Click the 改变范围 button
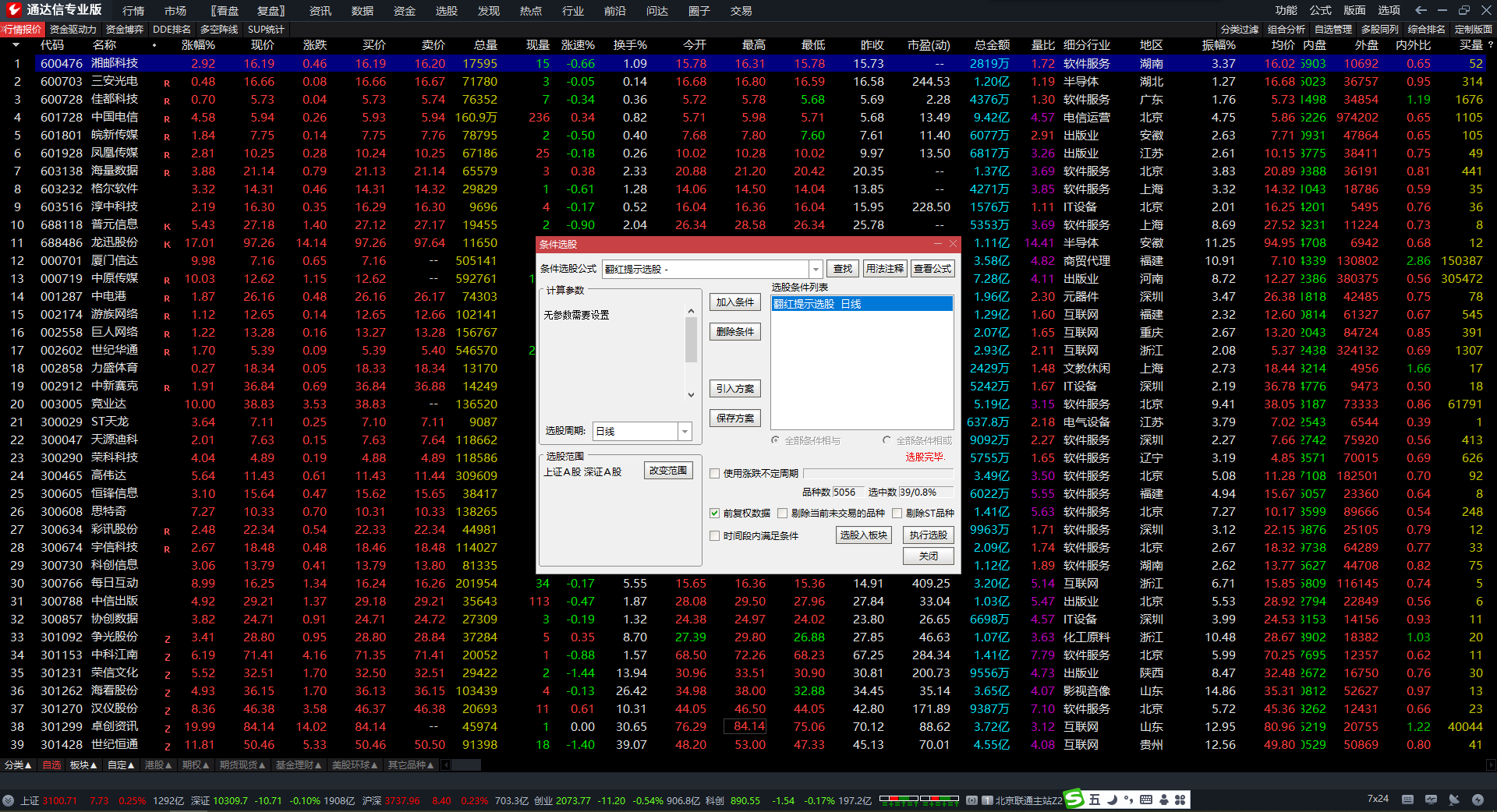This screenshot has height=812, width=1497. tap(668, 471)
